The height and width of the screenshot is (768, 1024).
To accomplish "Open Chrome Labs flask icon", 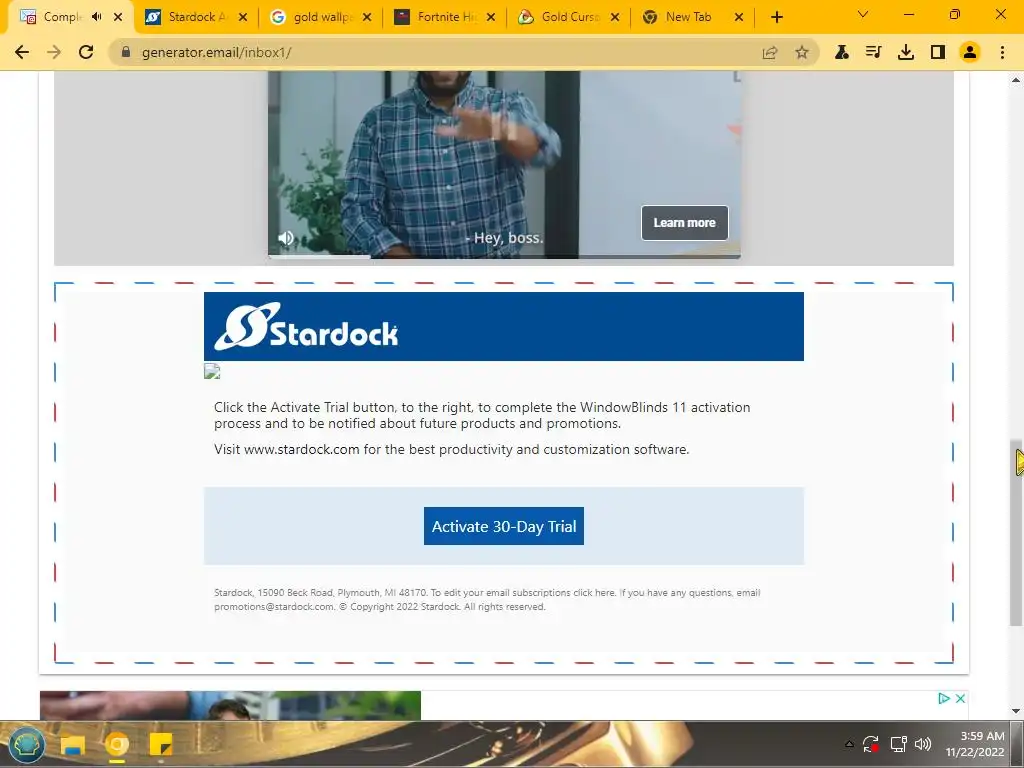I will pyautogui.click(x=842, y=52).
